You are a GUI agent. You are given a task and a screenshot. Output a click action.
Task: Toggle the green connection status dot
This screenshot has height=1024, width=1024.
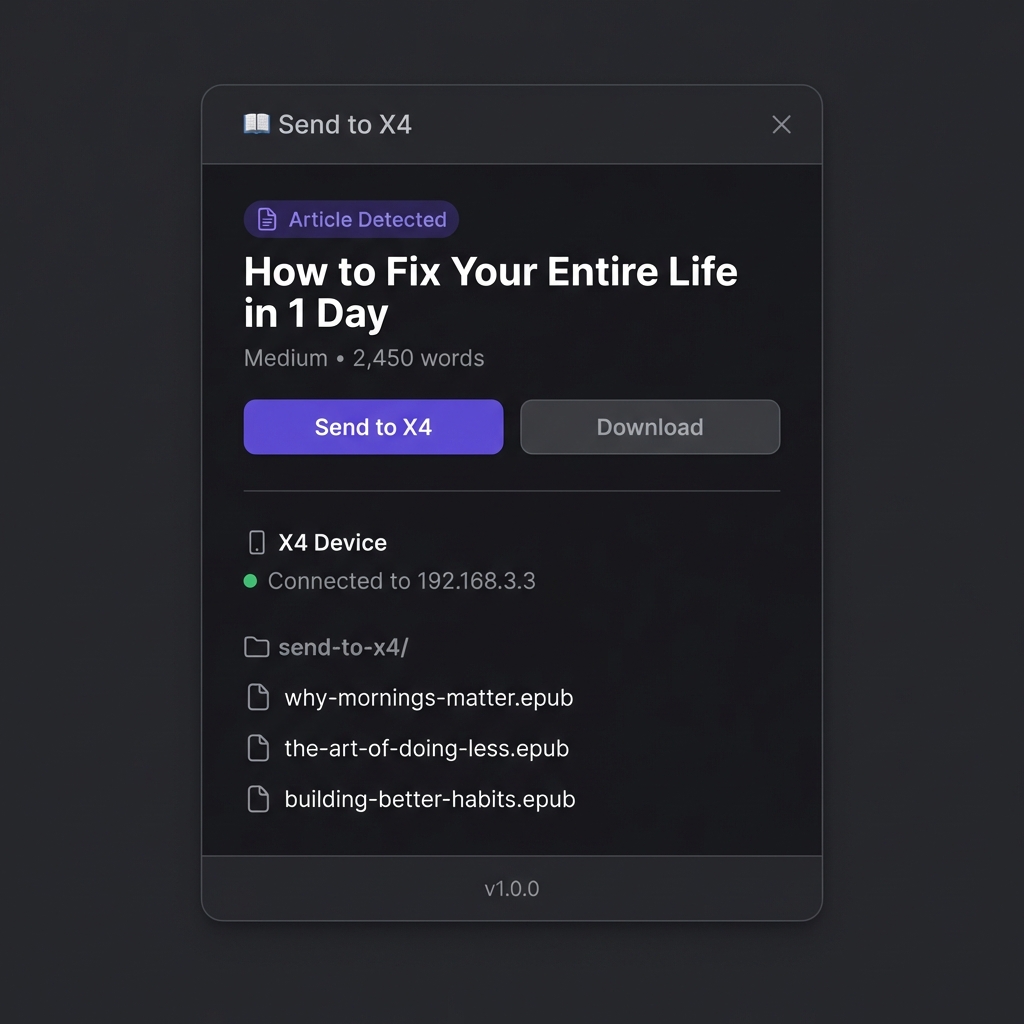250,581
